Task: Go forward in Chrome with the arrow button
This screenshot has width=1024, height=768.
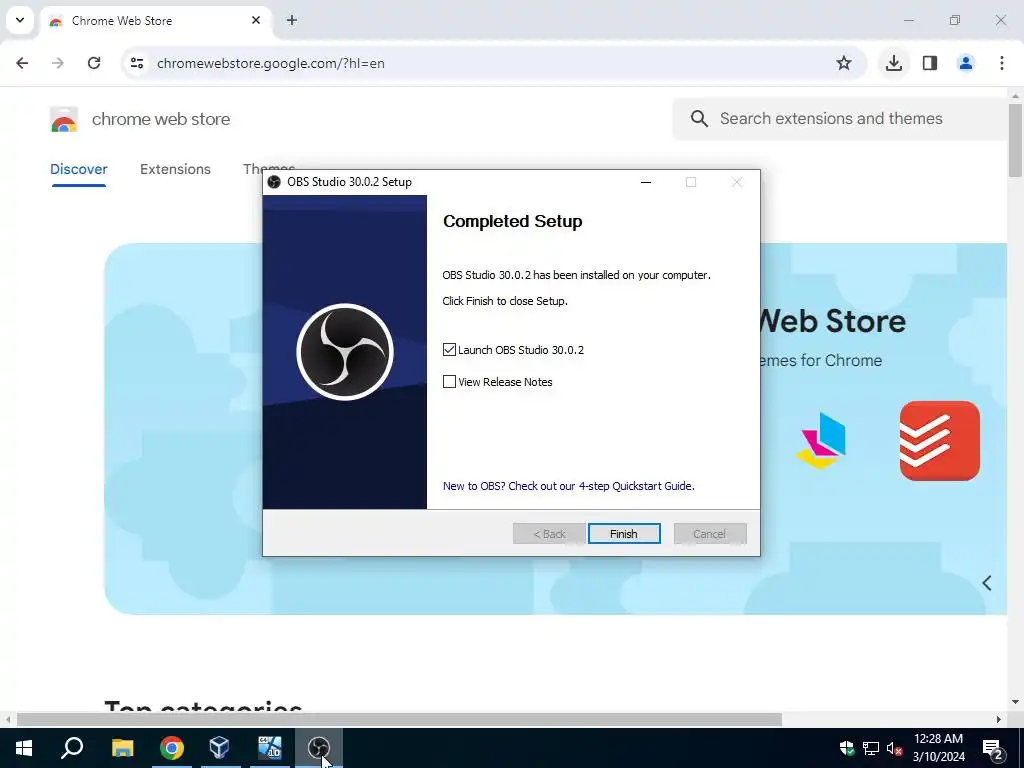Action: point(58,63)
